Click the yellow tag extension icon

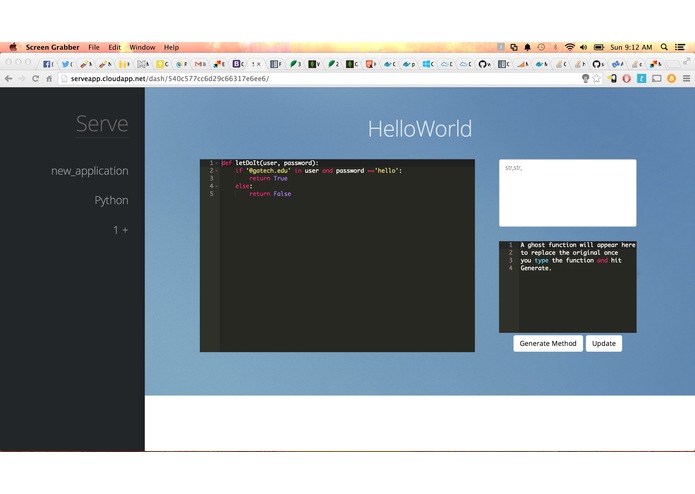pyautogui.click(x=612, y=78)
